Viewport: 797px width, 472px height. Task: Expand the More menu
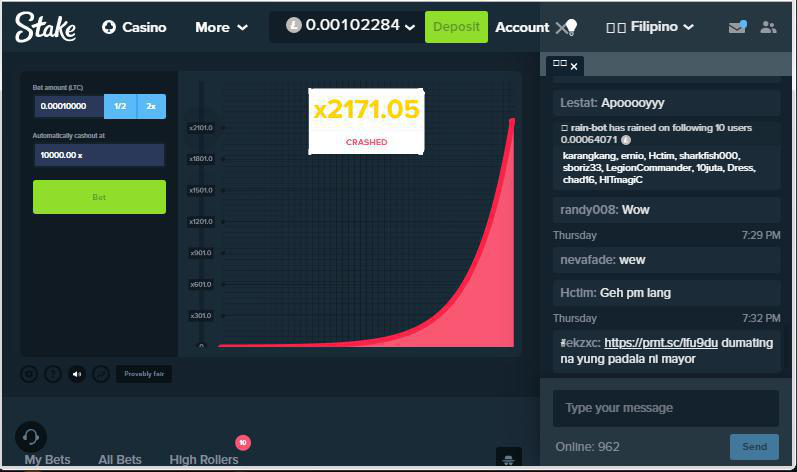click(221, 27)
